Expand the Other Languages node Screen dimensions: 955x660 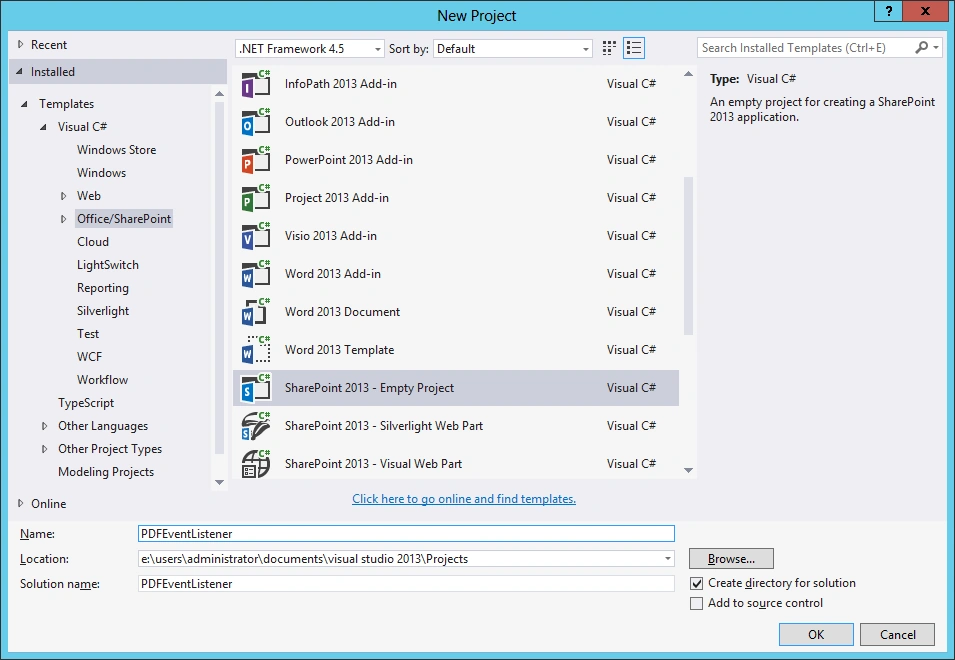click(44, 426)
